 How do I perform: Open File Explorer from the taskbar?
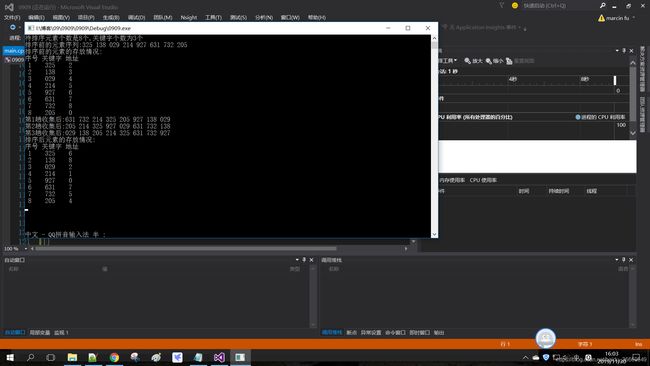[72, 357]
